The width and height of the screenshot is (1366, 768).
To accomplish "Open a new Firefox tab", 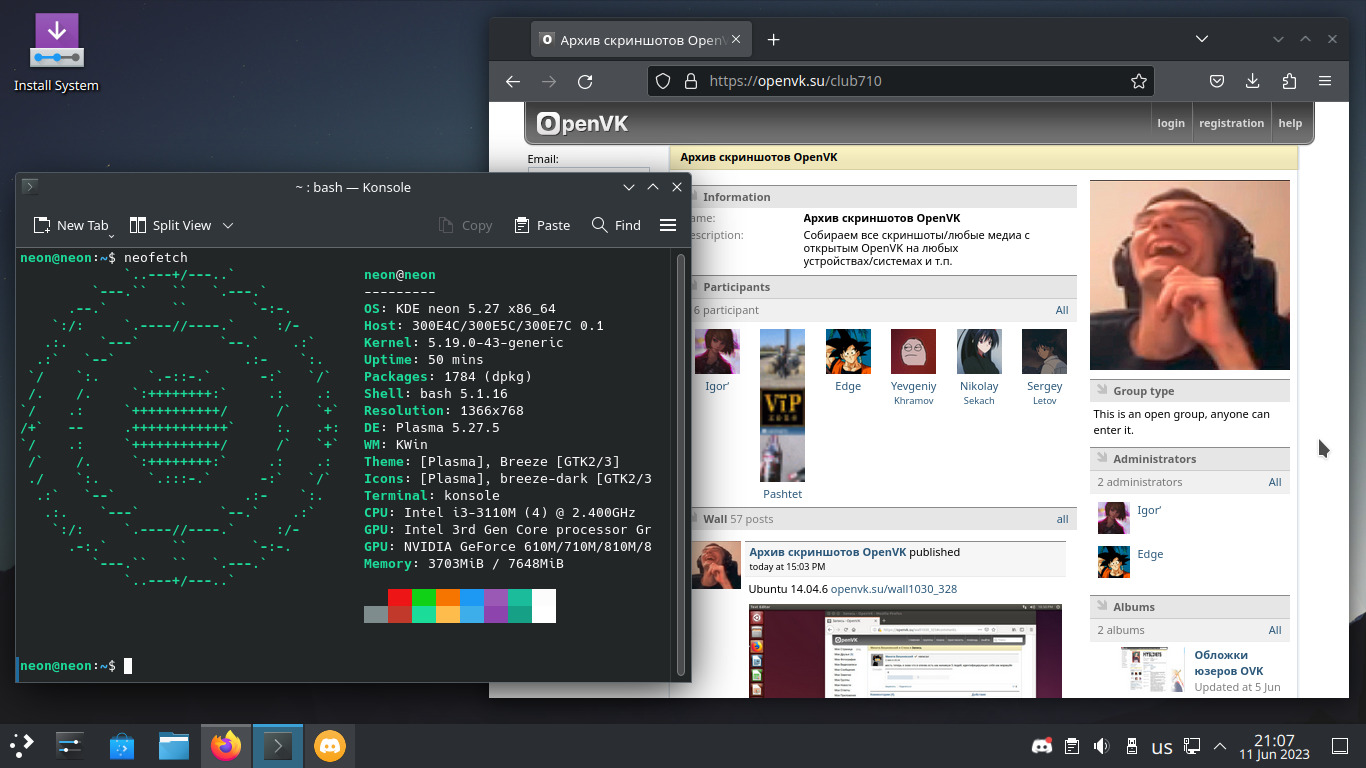I will tap(773, 40).
